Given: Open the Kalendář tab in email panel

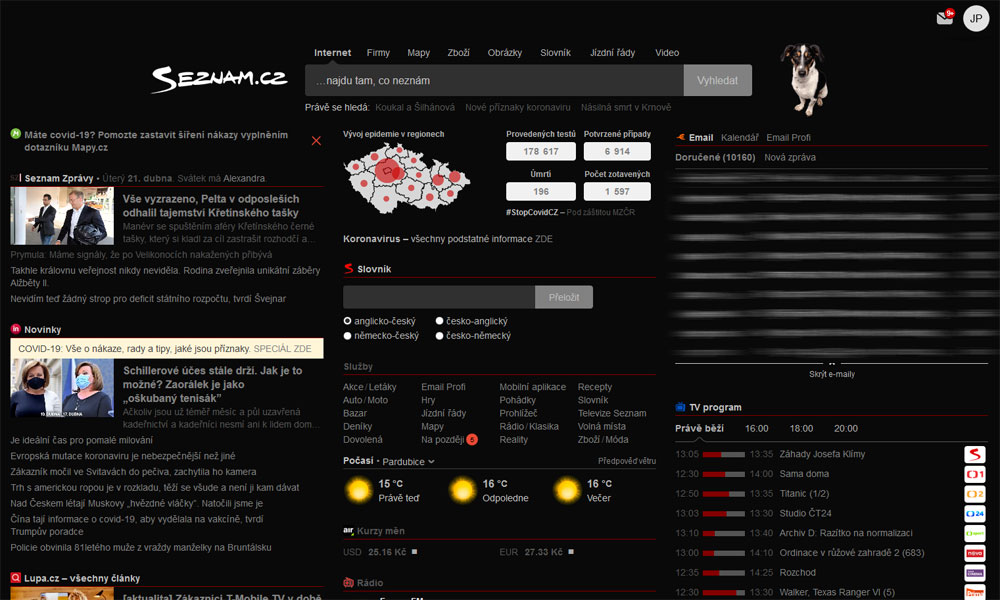Looking at the screenshot, I should 740,137.
